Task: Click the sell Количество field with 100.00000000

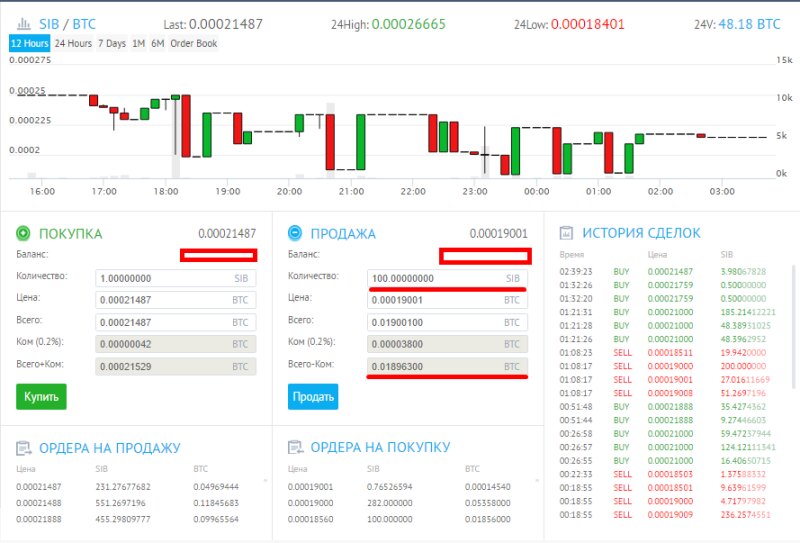Action: (x=446, y=278)
